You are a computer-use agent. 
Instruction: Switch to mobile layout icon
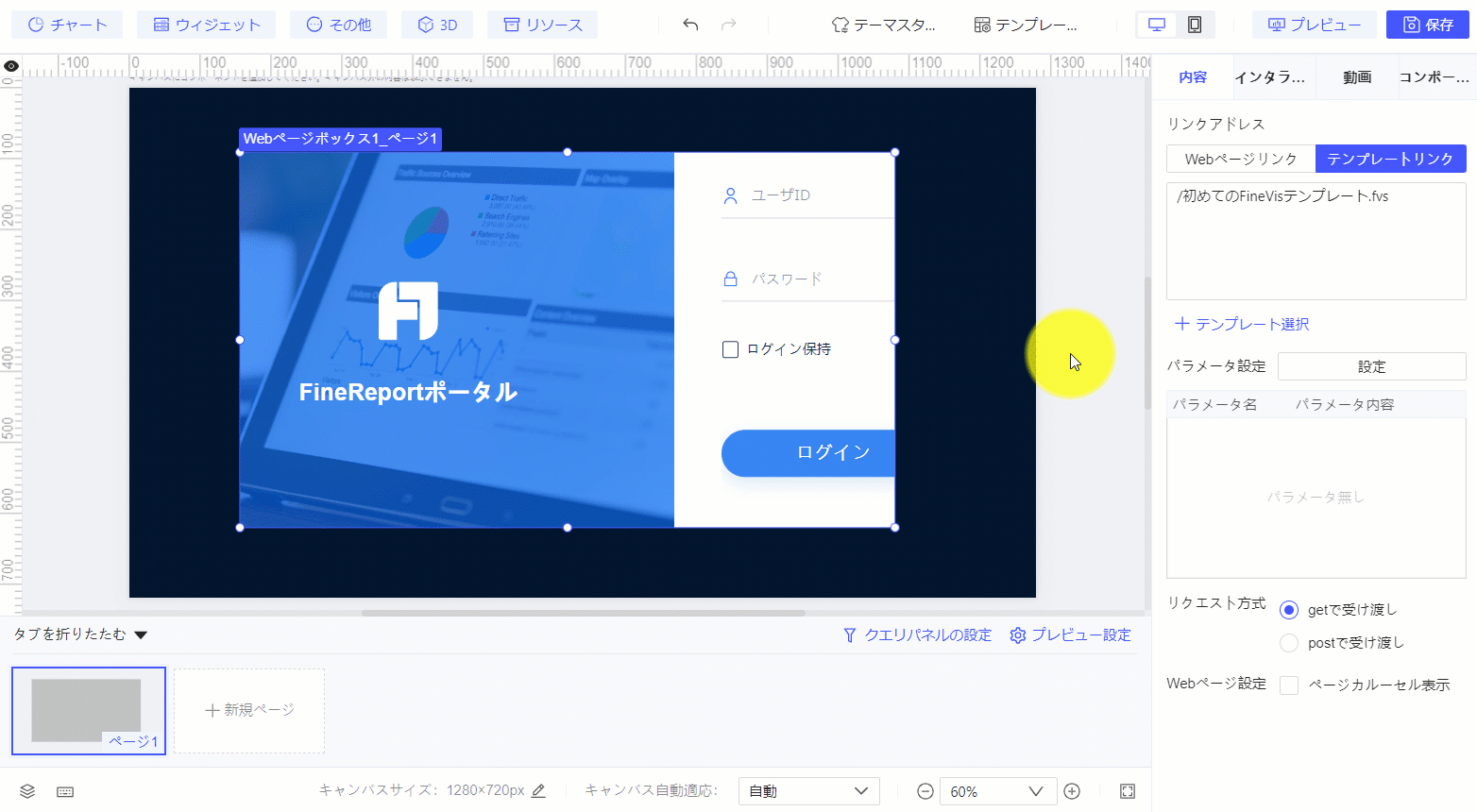pyautogui.click(x=1195, y=25)
